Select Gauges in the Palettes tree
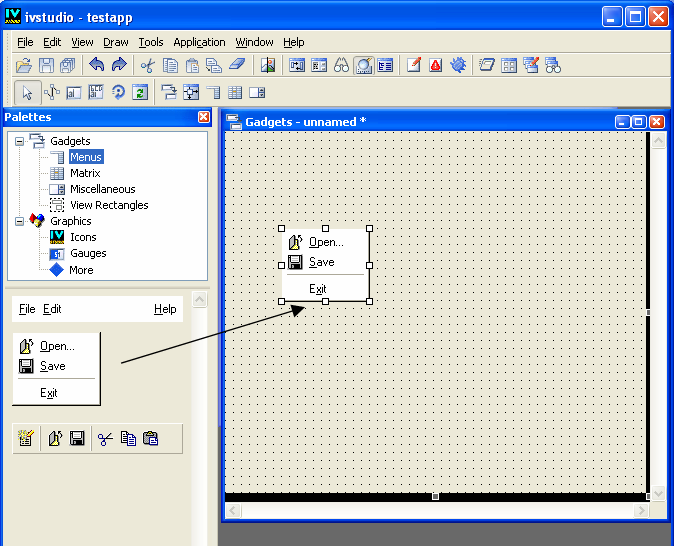Viewport: 674px width, 546px height. (88, 253)
